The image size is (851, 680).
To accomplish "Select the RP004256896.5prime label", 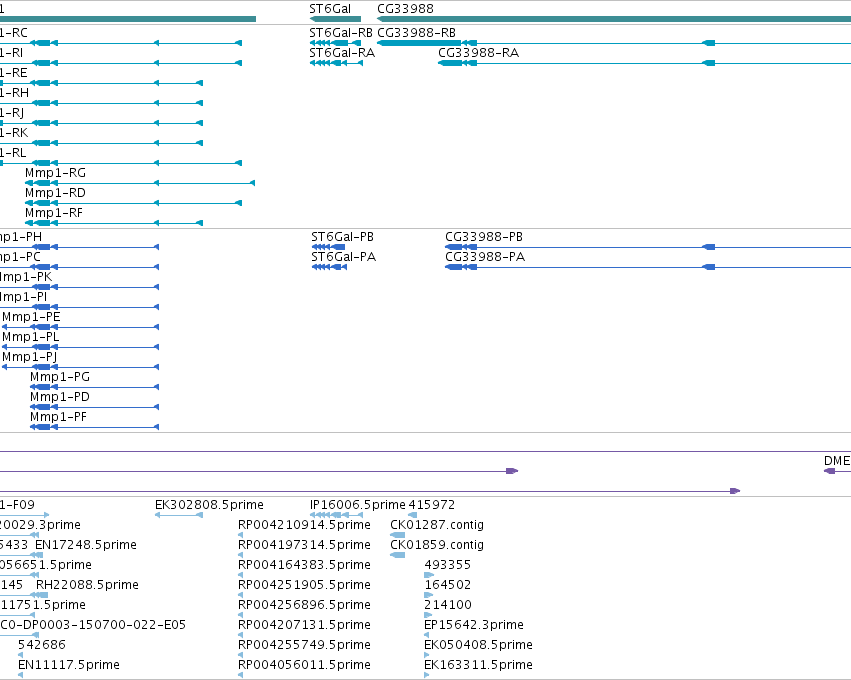I will (x=304, y=605).
